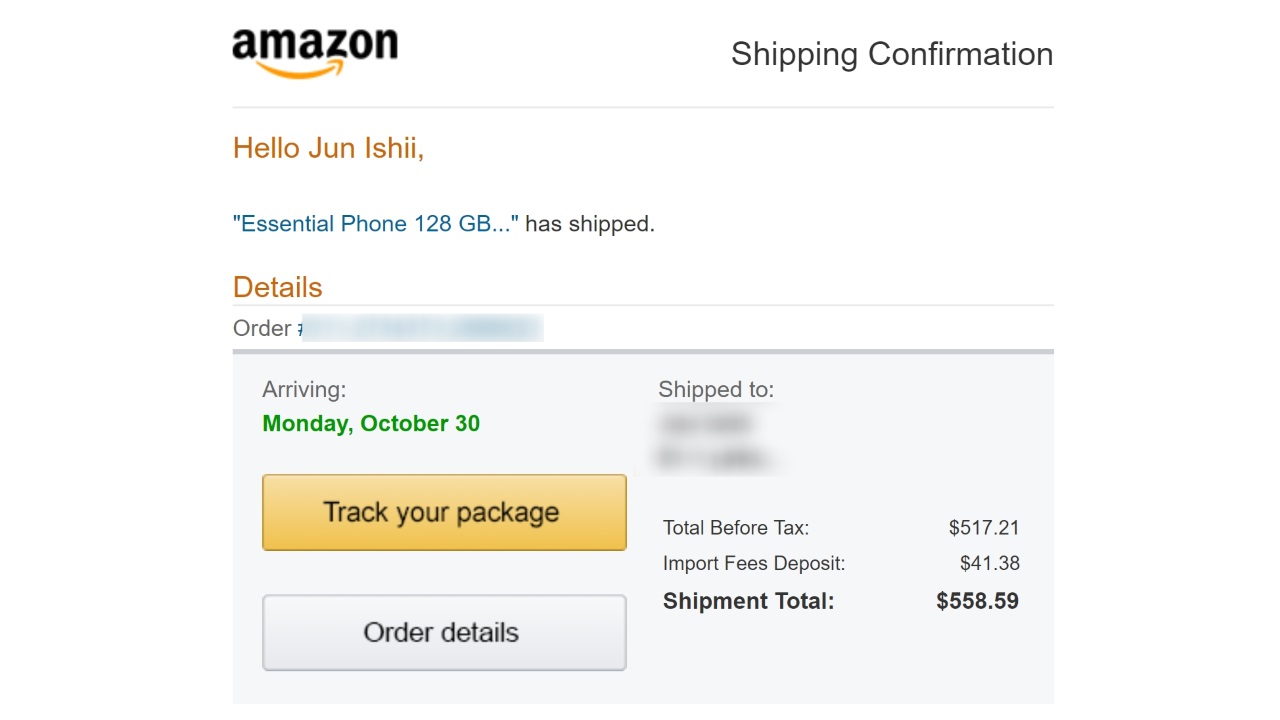Click the word "Order" before the number
The image size is (1280, 720).
pos(261,328)
